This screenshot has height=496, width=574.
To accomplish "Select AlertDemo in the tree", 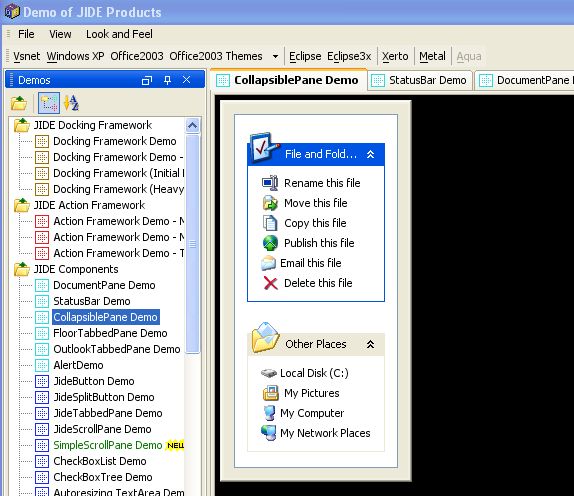I will pyautogui.click(x=78, y=365).
